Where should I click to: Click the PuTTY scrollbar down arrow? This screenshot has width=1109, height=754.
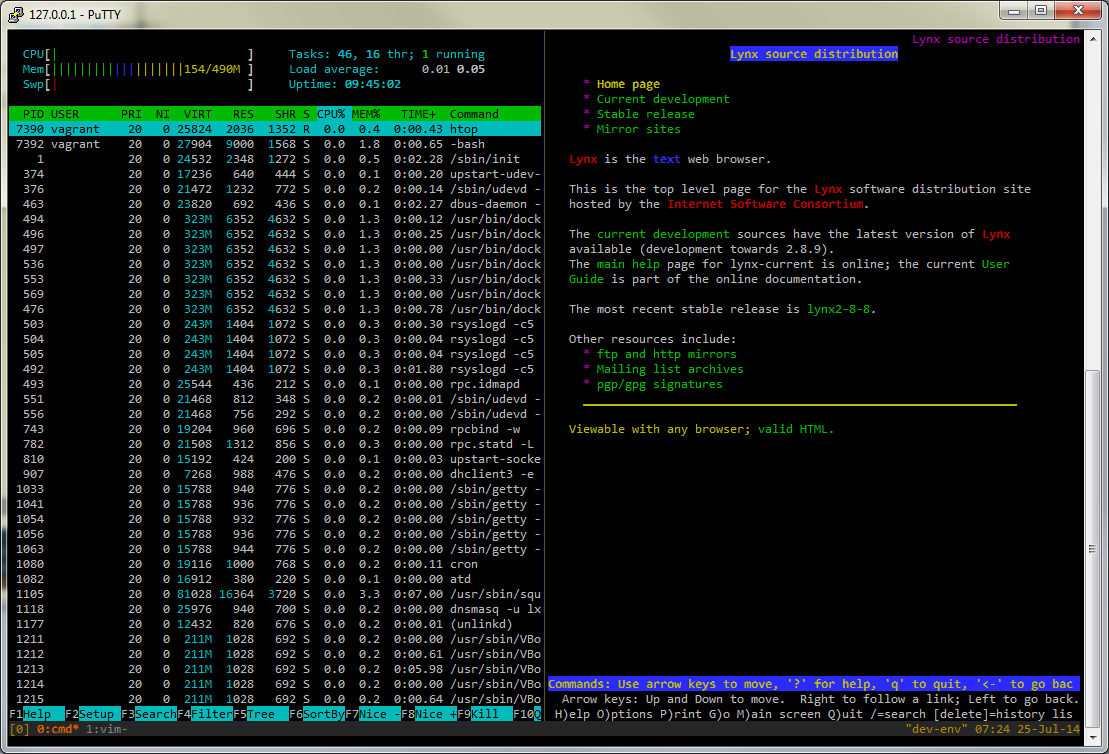pos(1093,737)
